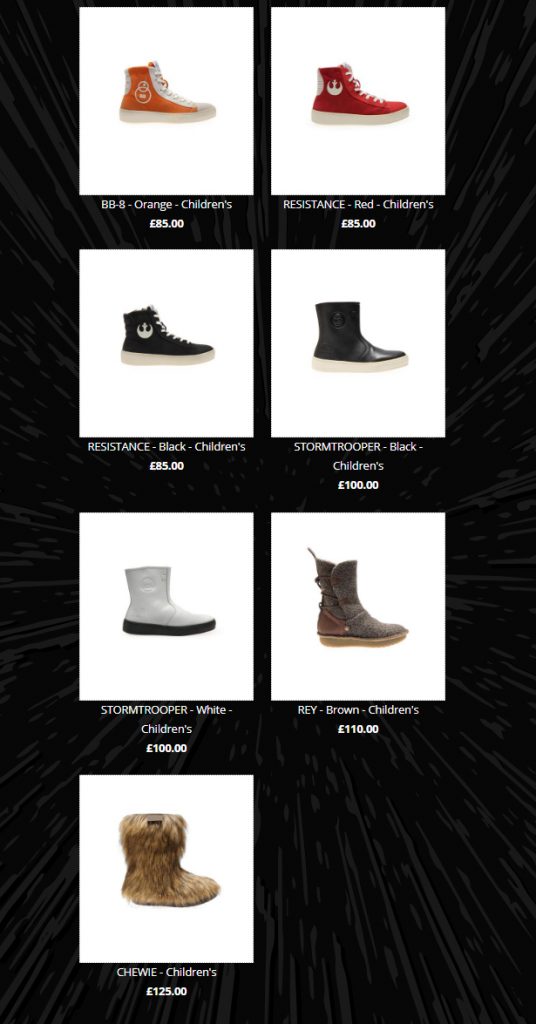Open the furry Chewie boot image
This screenshot has height=1024, width=536.
(x=166, y=869)
